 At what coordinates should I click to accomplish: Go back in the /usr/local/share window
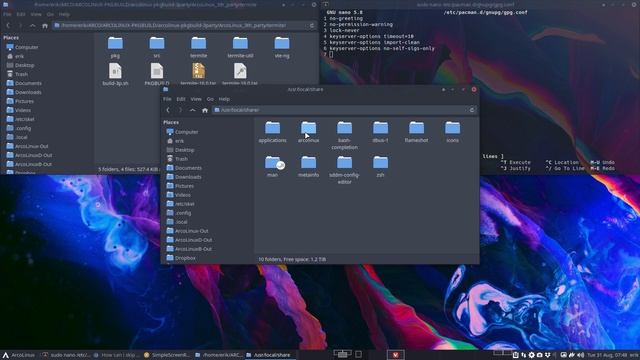[x=168, y=110]
